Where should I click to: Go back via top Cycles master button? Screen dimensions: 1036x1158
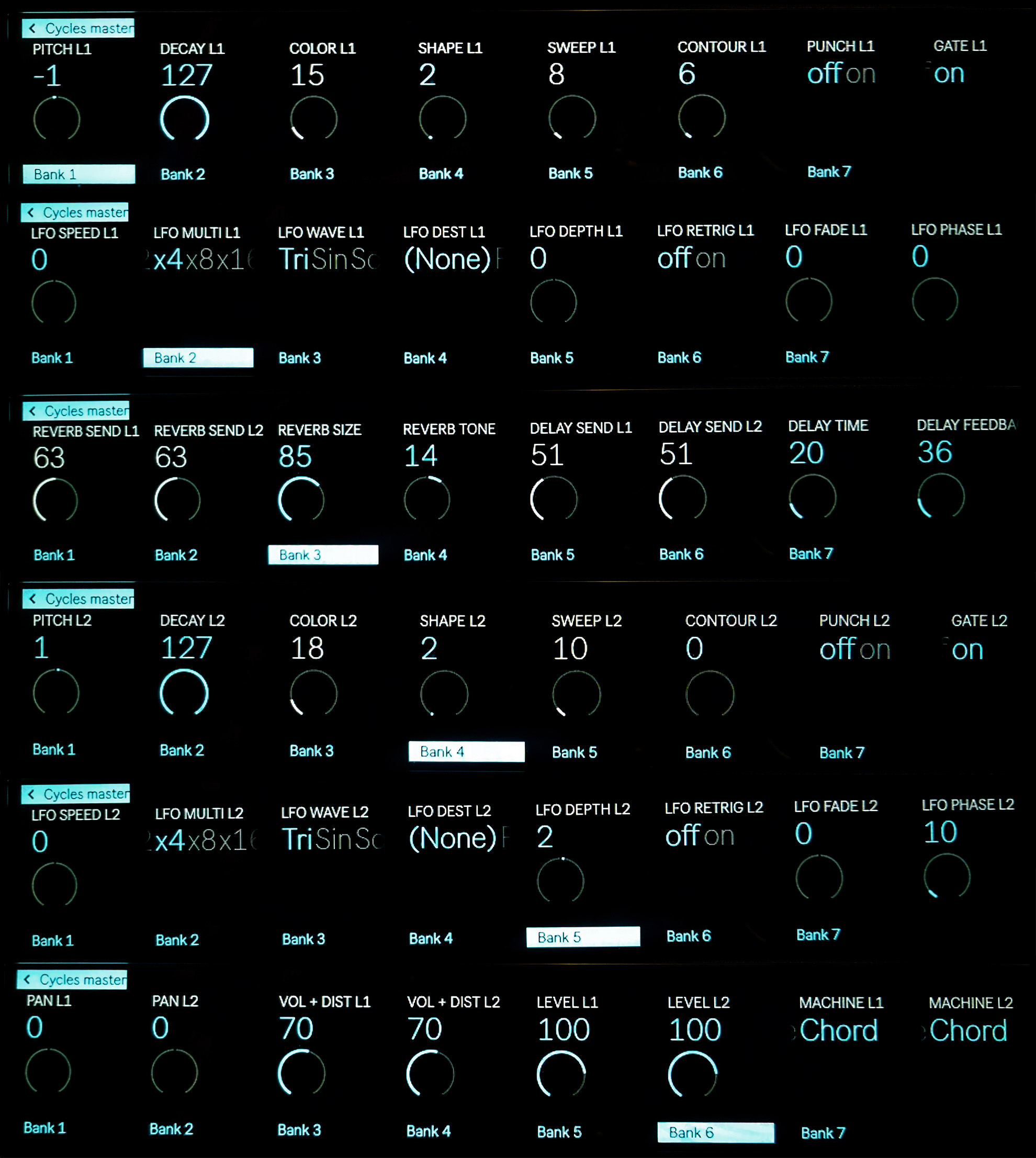click(78, 28)
